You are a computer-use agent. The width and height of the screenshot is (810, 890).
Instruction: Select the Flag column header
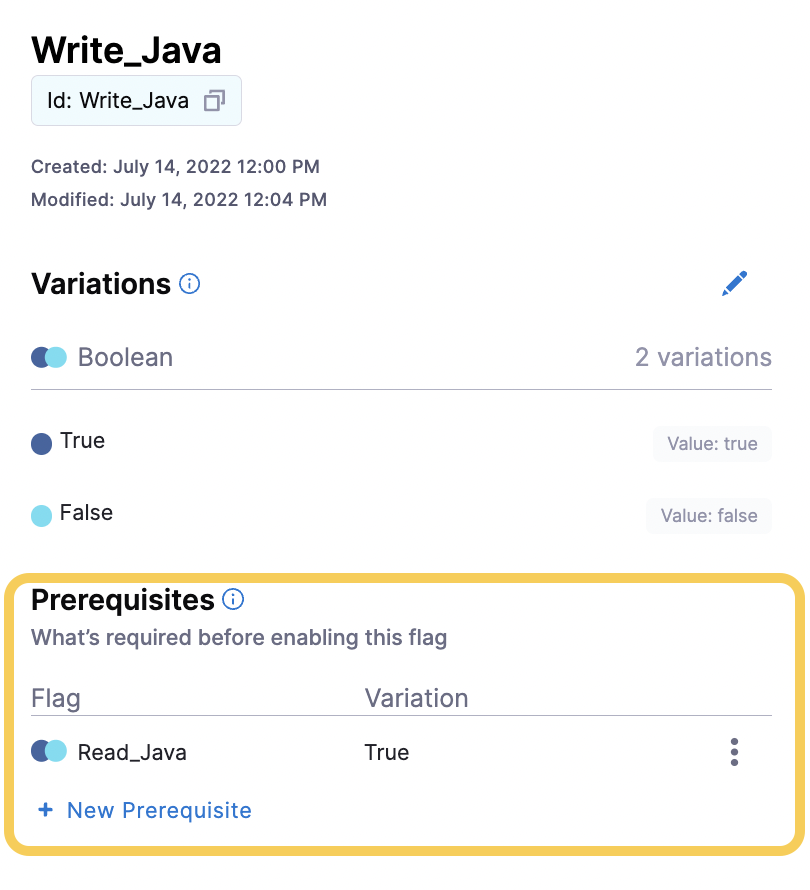click(x=55, y=698)
